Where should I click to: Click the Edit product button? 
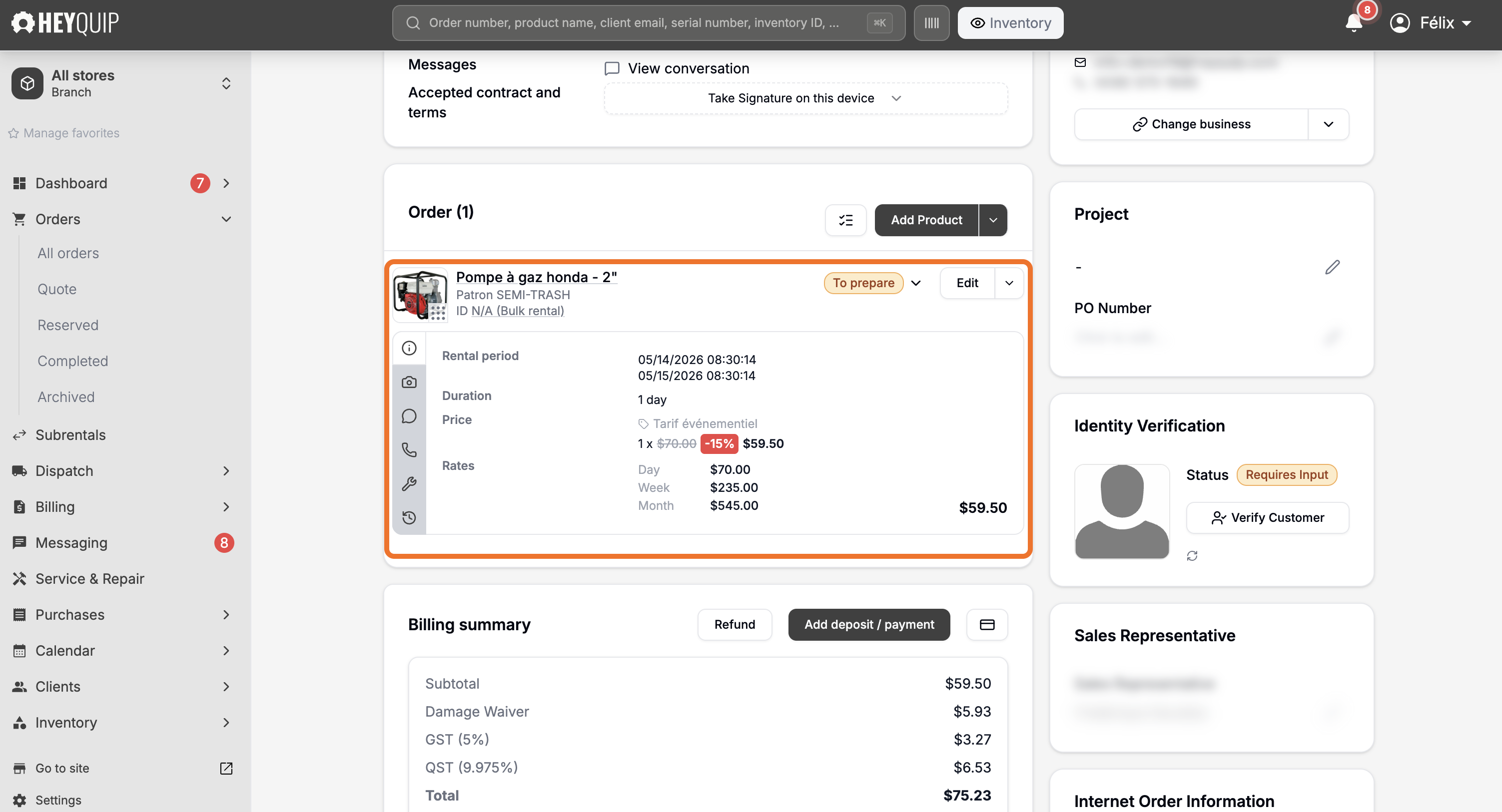click(x=967, y=283)
